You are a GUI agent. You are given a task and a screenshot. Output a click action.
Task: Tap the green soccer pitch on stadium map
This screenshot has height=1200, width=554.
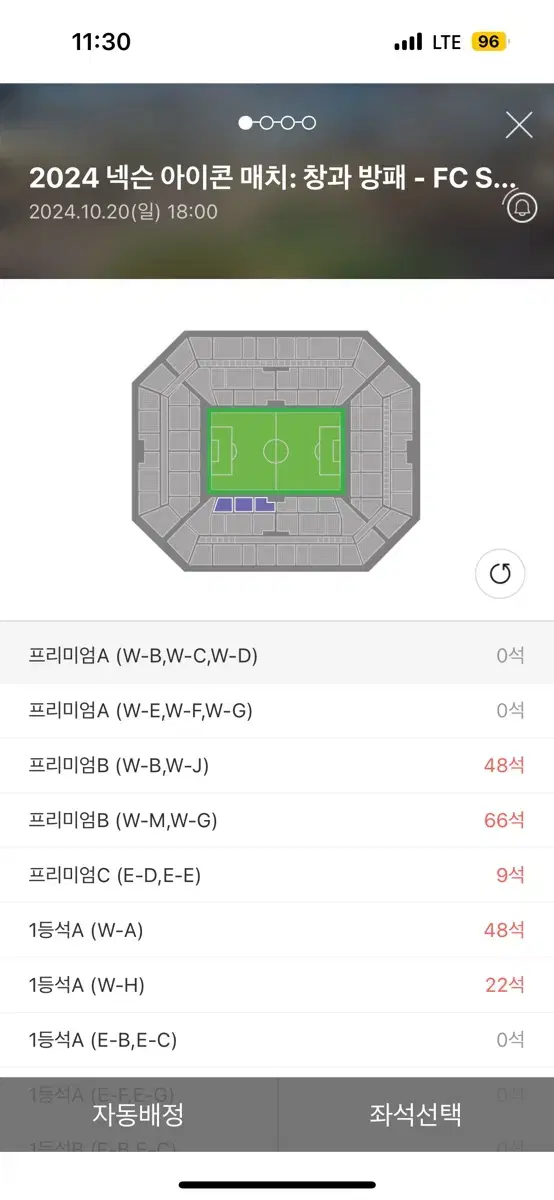[x=276, y=450]
